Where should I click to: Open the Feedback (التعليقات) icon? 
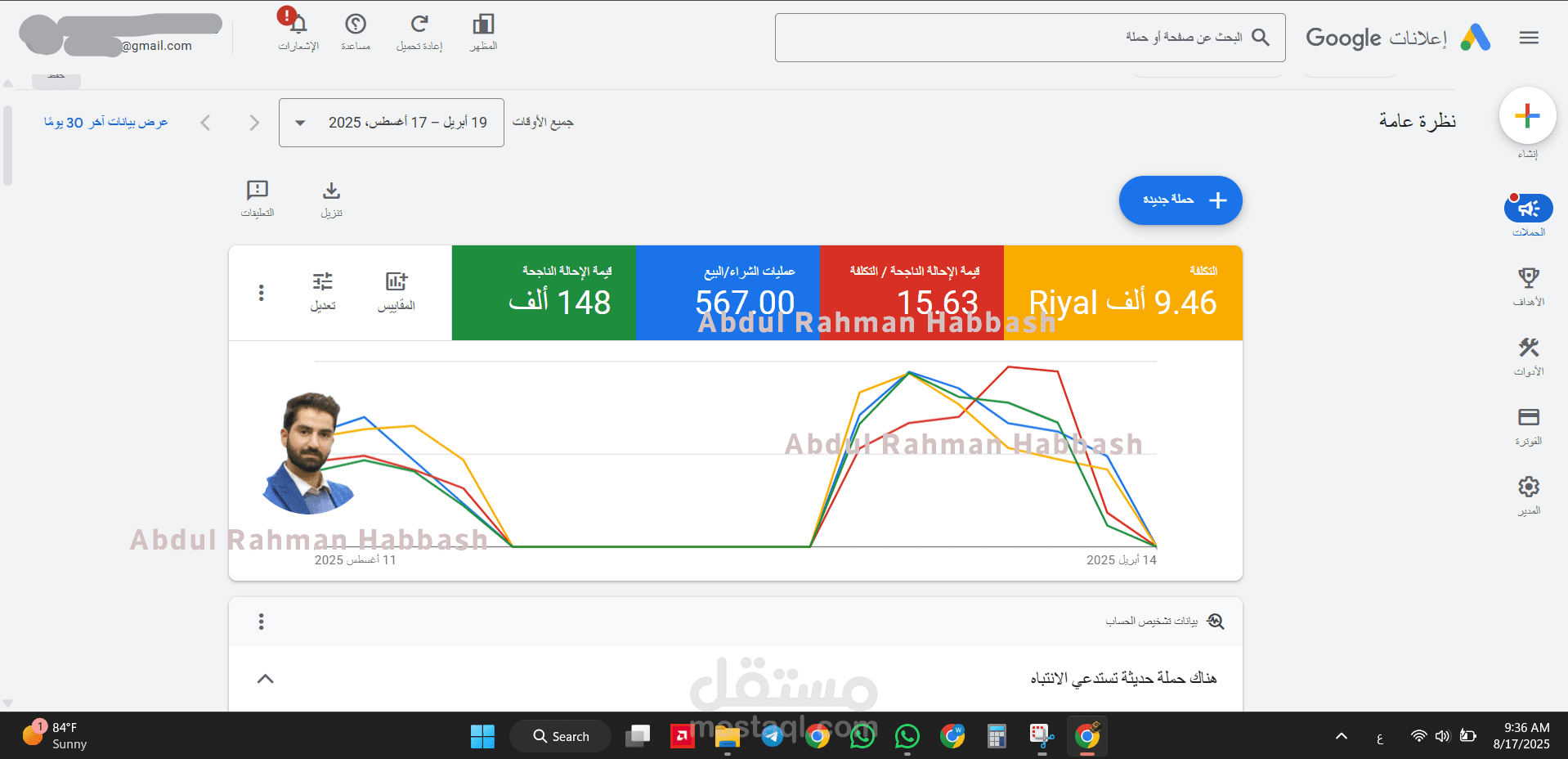(x=258, y=200)
